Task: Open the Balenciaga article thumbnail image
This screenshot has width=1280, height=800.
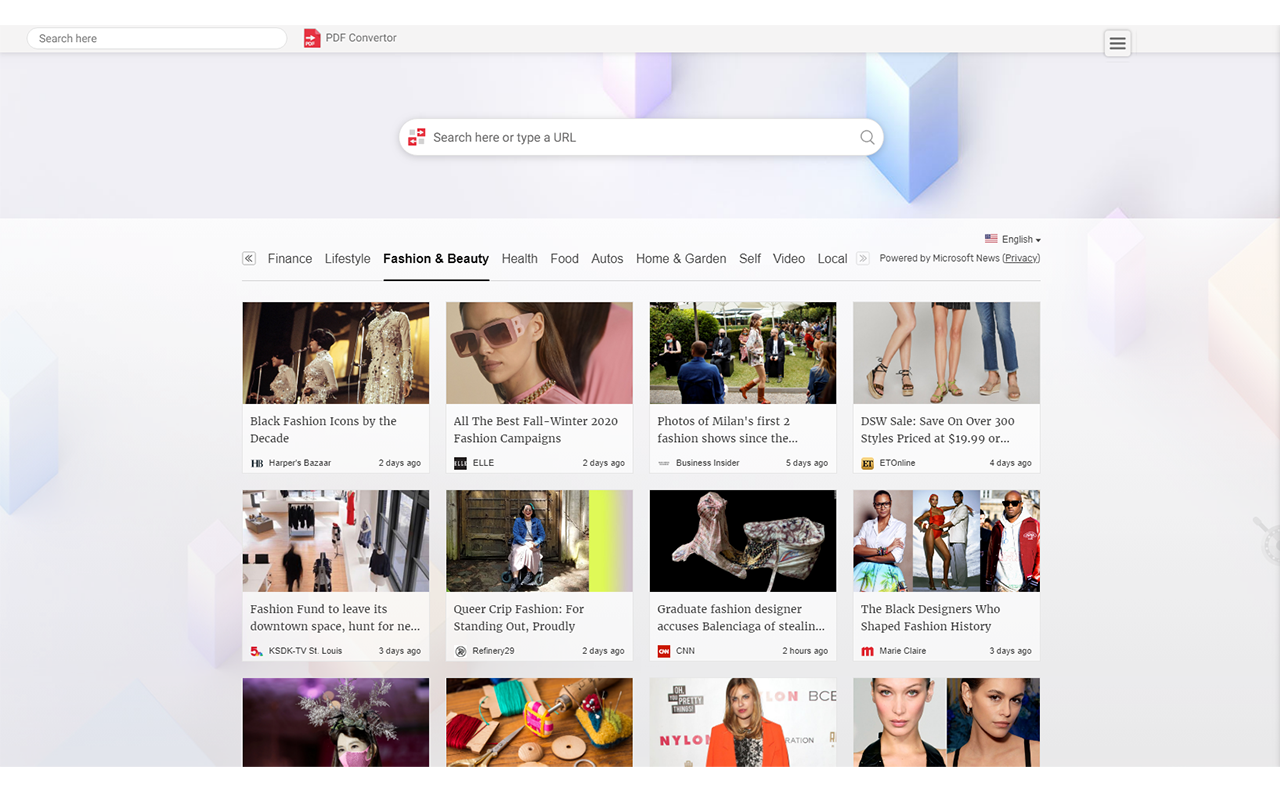Action: click(743, 541)
